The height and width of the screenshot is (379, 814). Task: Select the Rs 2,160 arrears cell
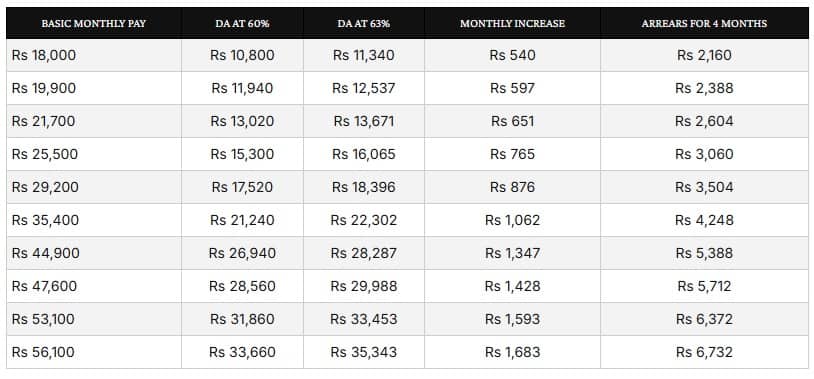tap(704, 55)
